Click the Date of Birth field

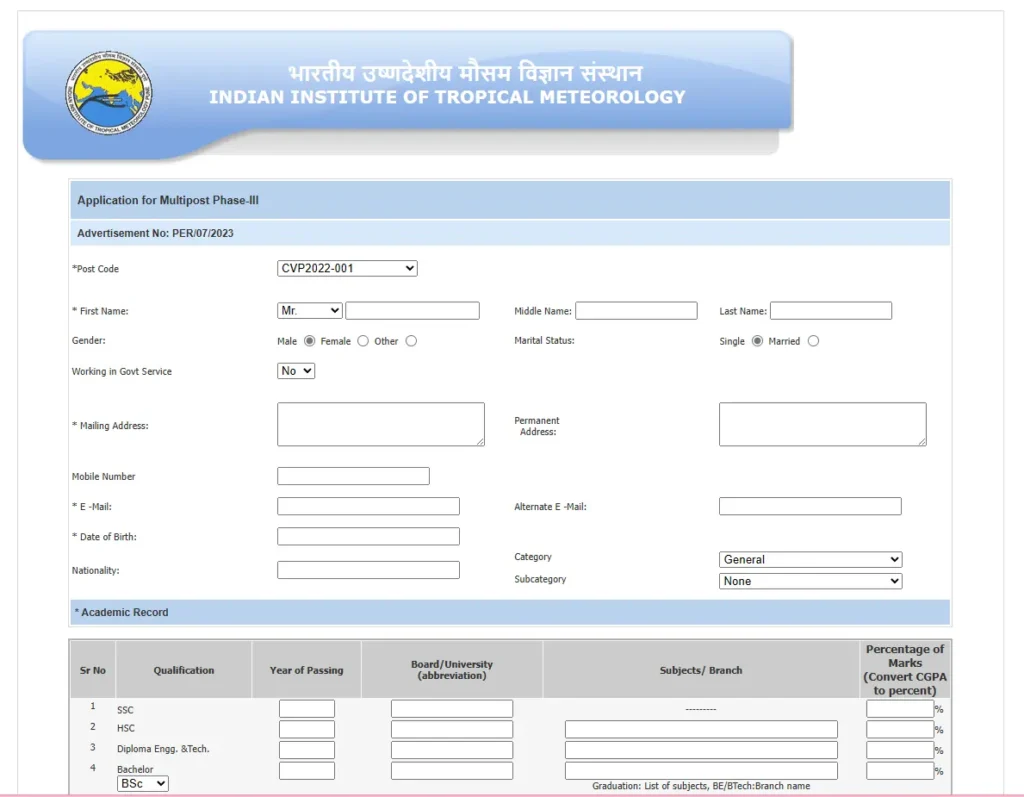(x=368, y=537)
